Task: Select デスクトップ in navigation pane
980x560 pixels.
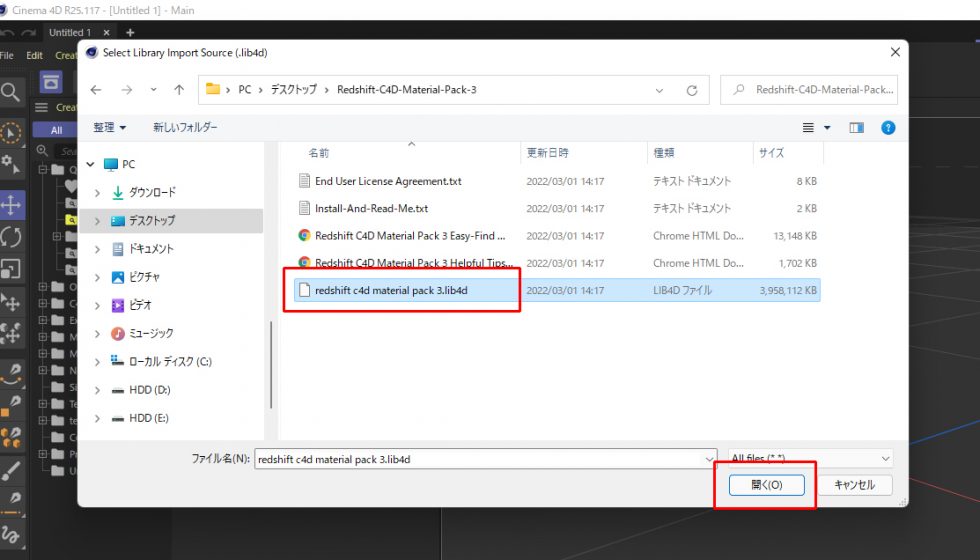Action: coord(152,221)
